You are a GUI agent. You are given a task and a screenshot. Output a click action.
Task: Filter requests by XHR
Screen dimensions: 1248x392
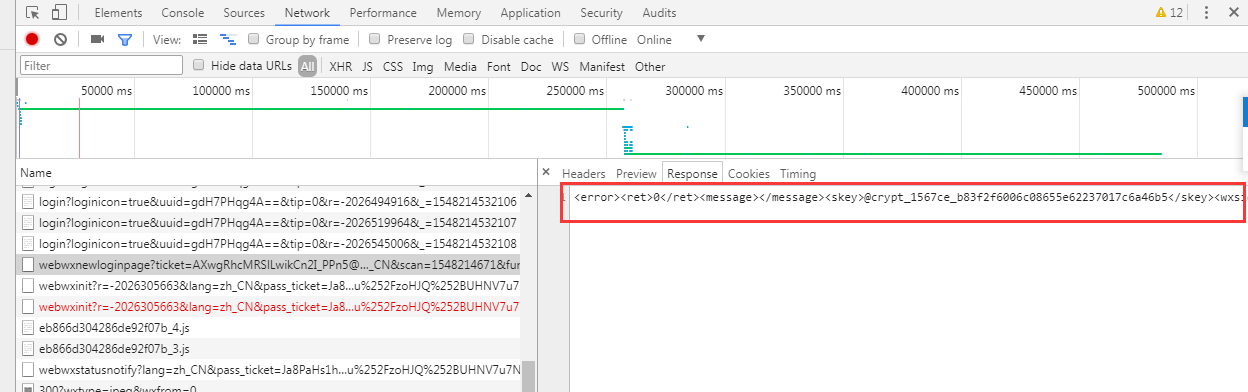(341, 67)
